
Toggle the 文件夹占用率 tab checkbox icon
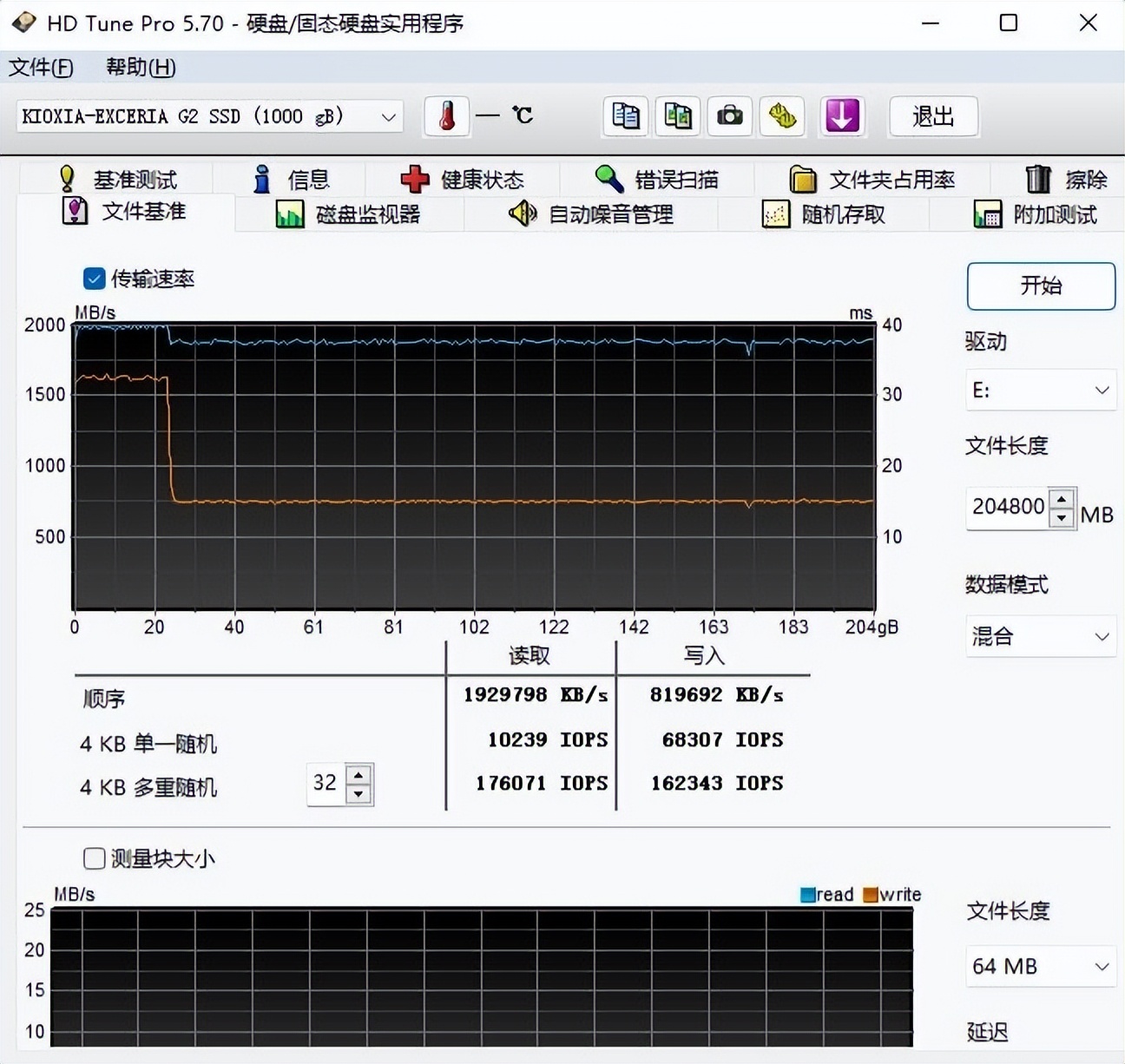pos(802,179)
